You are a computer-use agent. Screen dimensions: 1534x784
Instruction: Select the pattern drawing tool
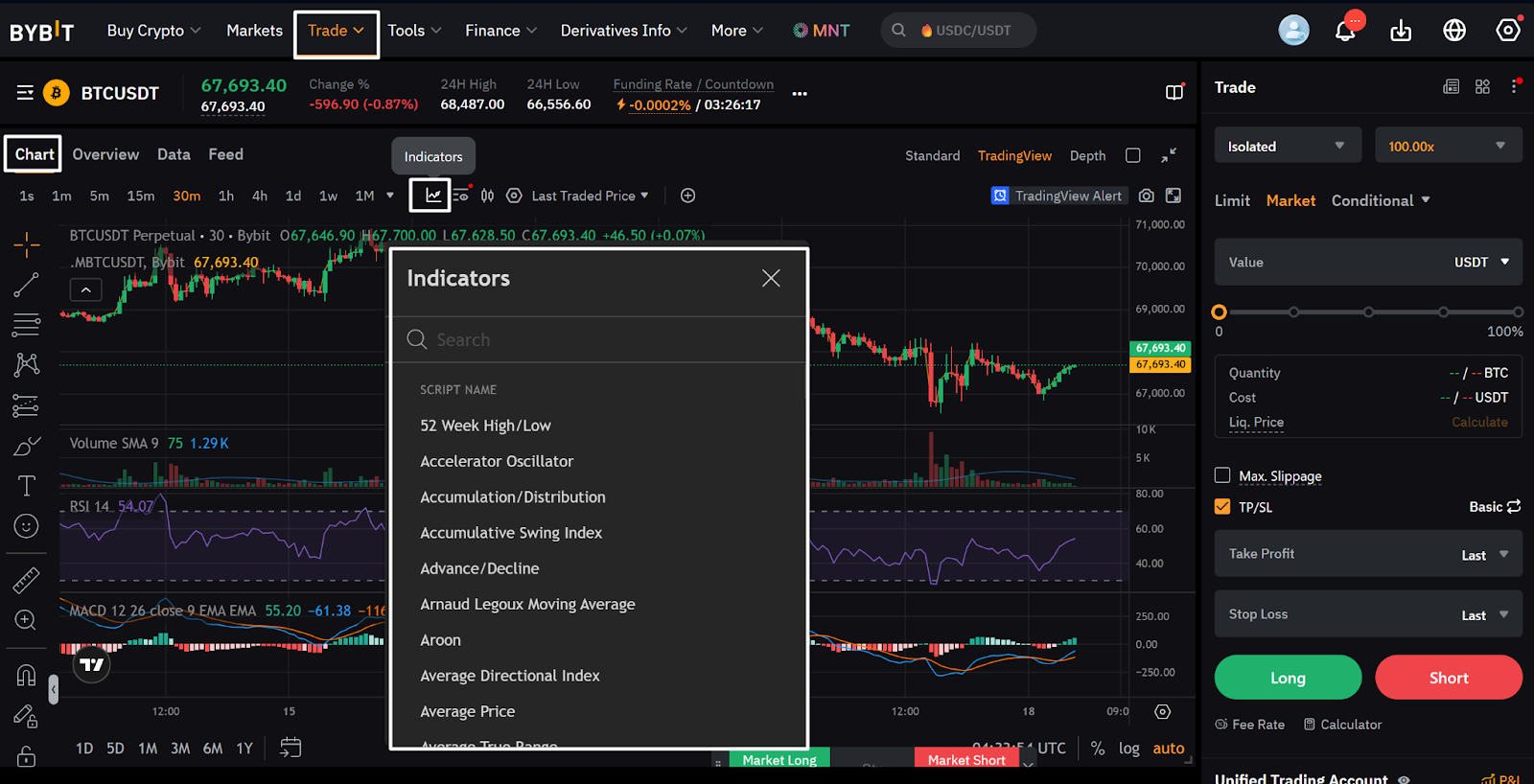click(27, 364)
